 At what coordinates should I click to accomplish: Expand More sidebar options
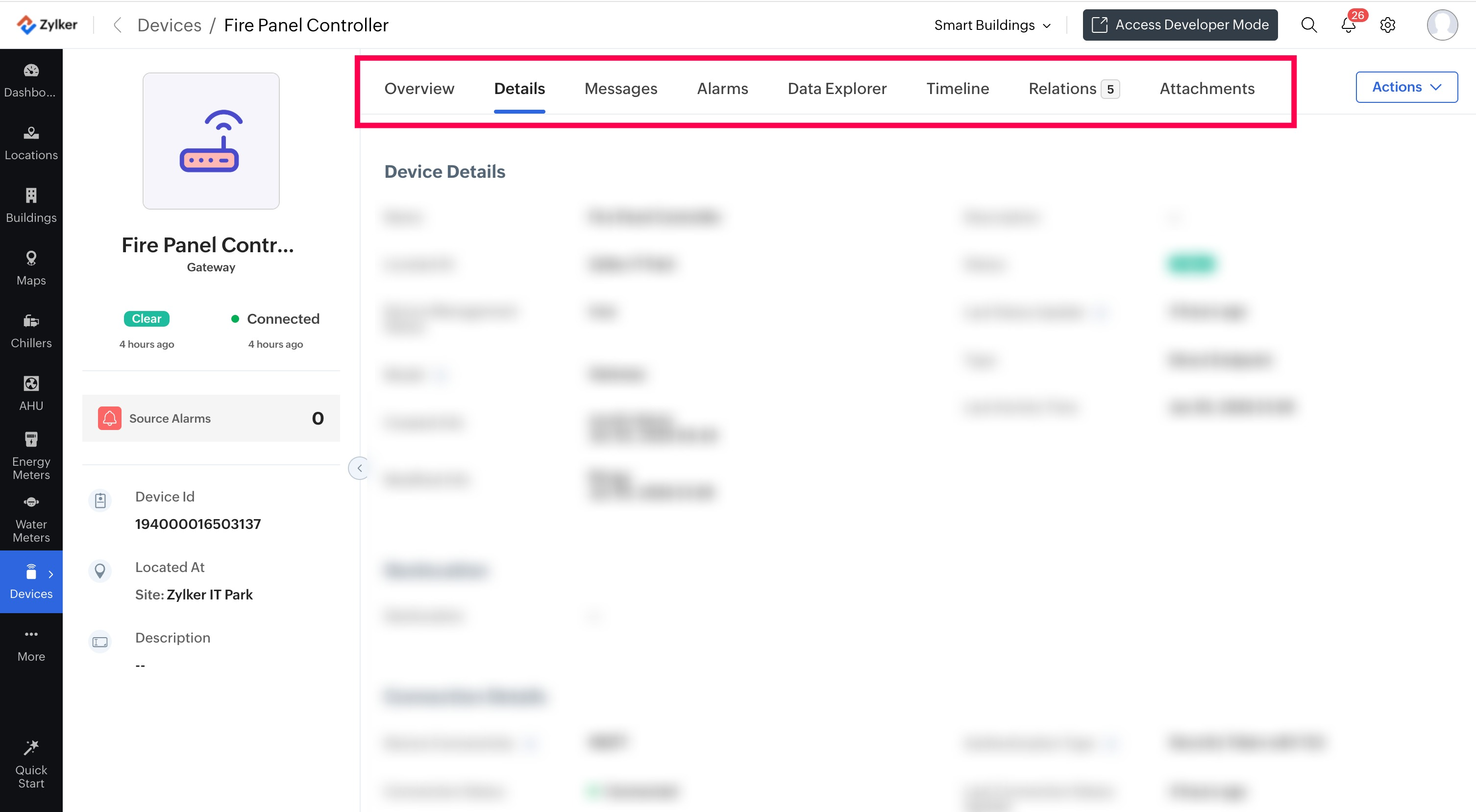tap(31, 644)
